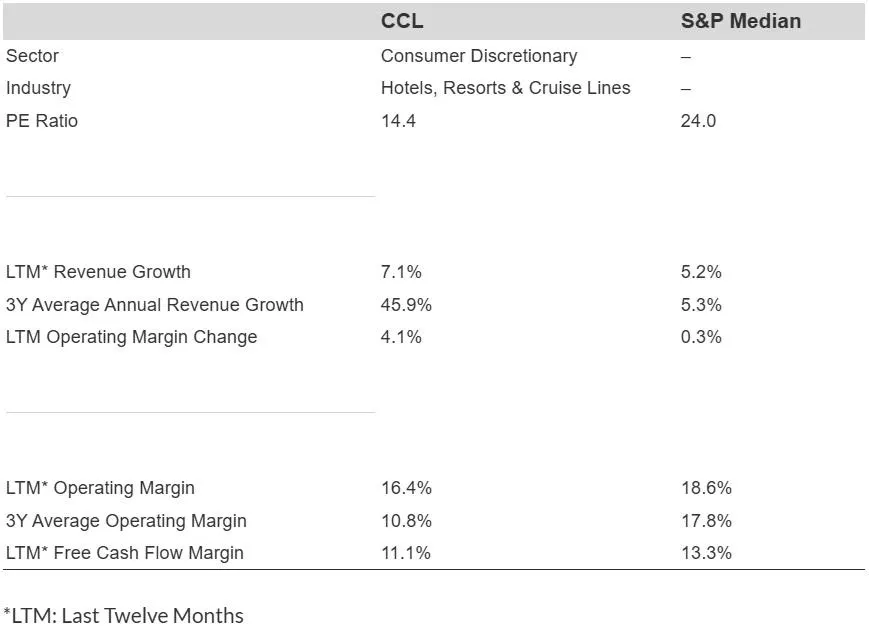Select the LTM* Revenue Growth label
The image size is (869, 633).
tap(98, 272)
